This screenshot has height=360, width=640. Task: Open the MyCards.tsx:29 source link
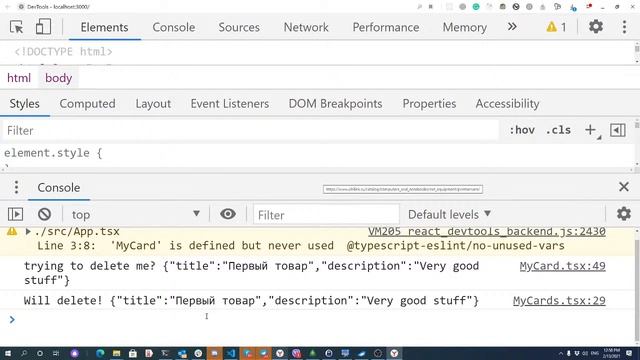click(x=559, y=301)
